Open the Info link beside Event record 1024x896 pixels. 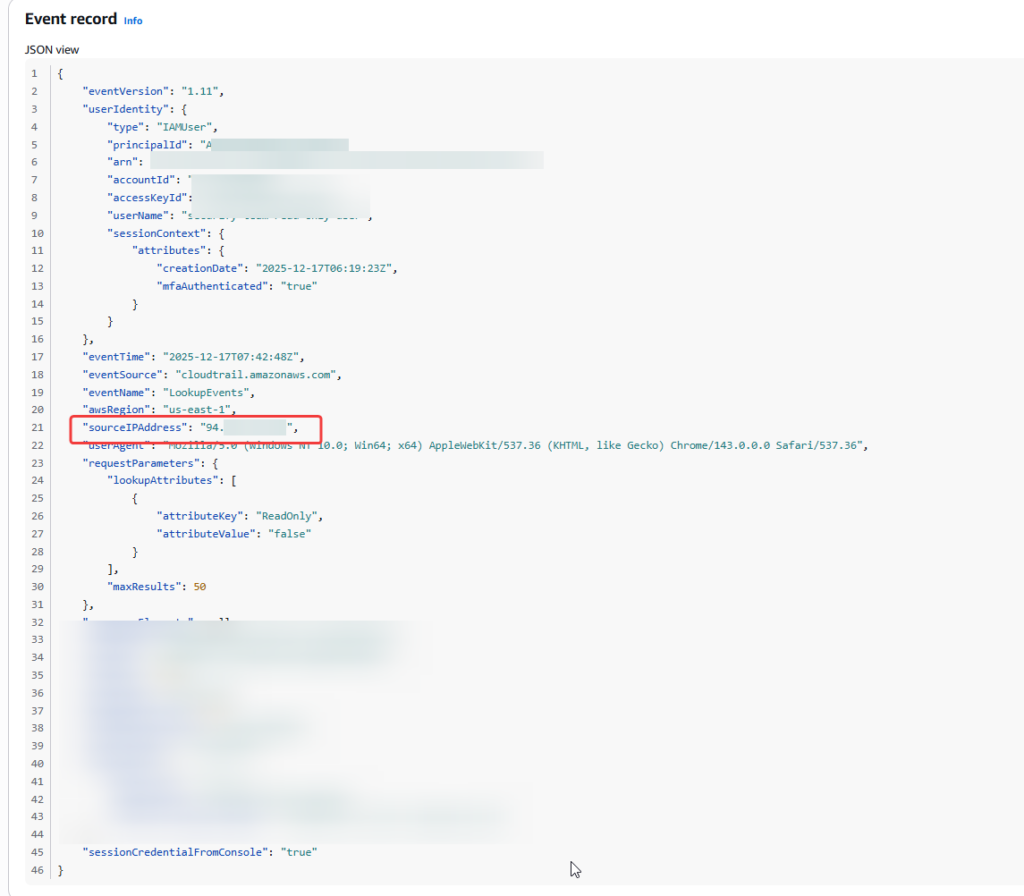(x=132, y=20)
